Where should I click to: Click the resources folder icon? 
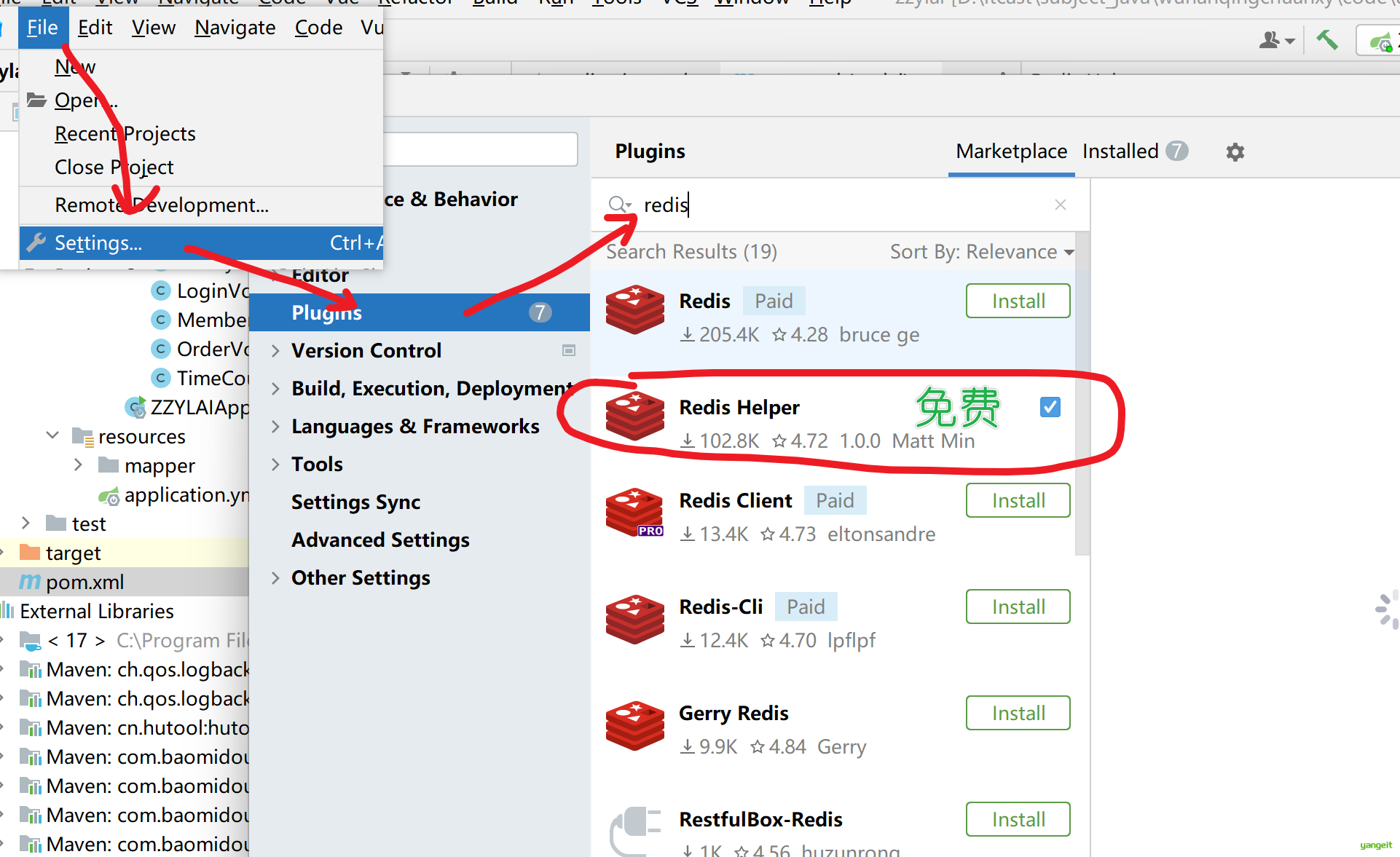83,436
